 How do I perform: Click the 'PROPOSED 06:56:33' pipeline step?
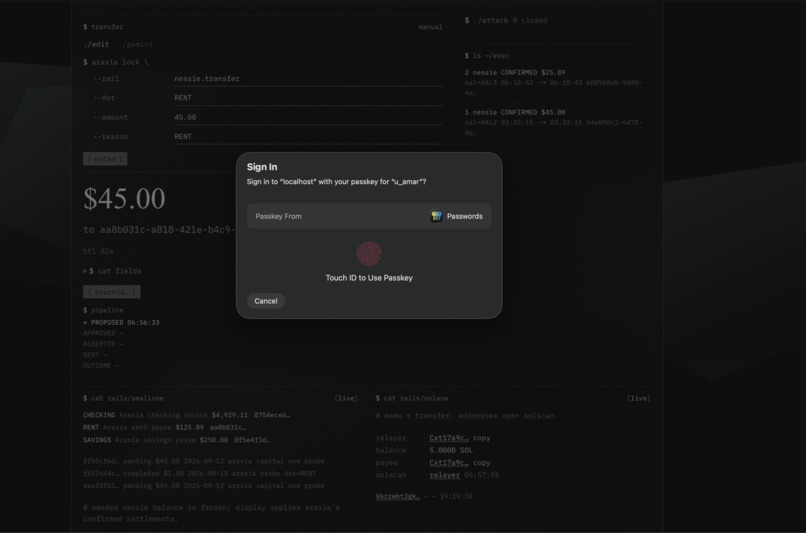(121, 322)
